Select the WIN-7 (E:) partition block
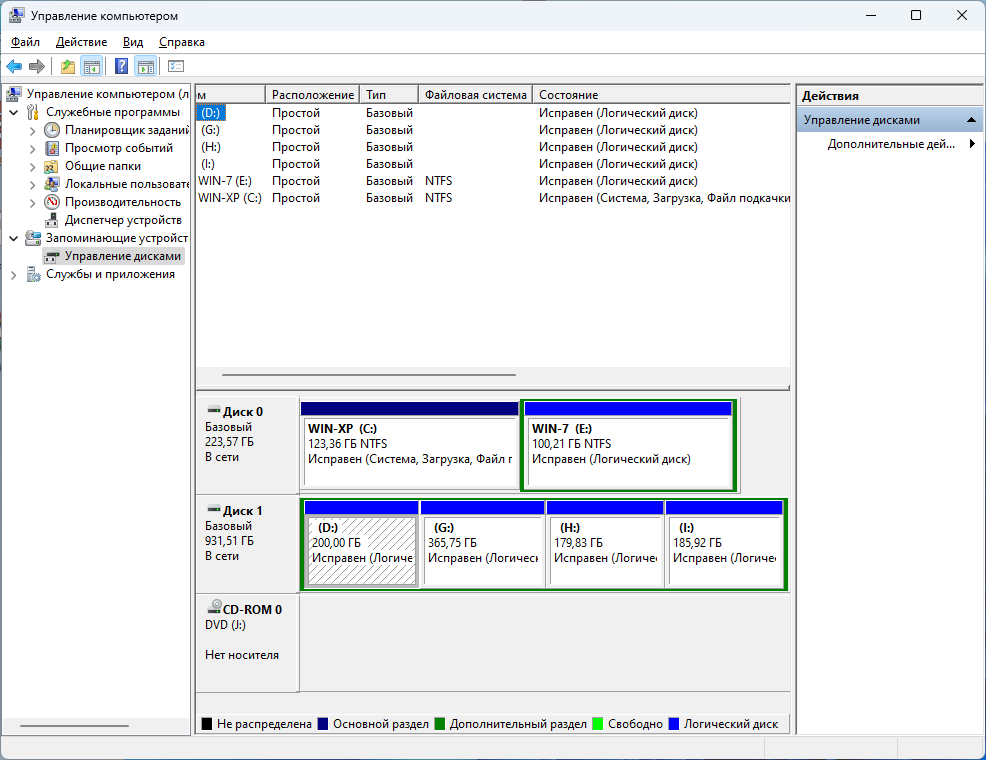Viewport: 986px width, 760px height. coord(628,444)
